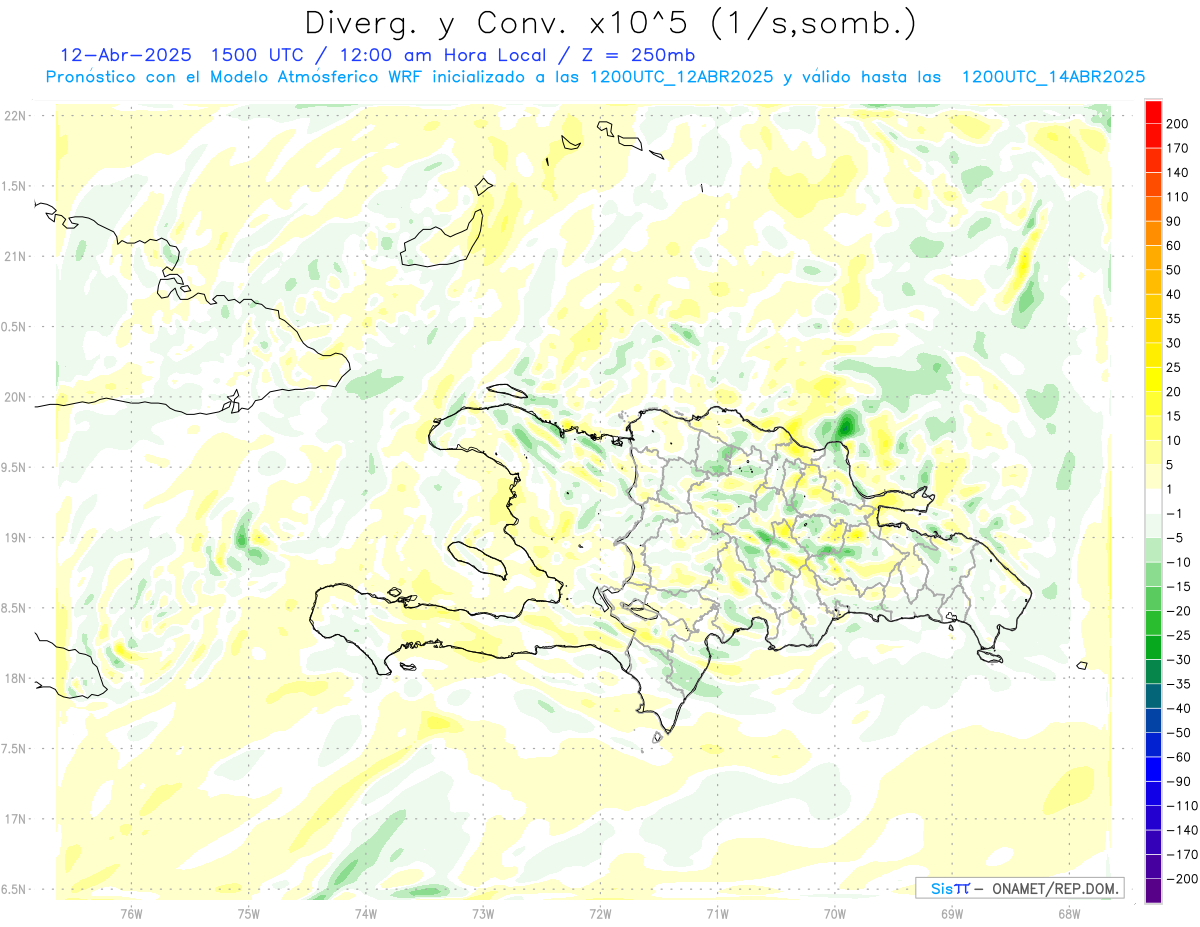The image size is (1200, 927).
Task: Click the '-60' colorbar value
Action: tap(1179, 757)
